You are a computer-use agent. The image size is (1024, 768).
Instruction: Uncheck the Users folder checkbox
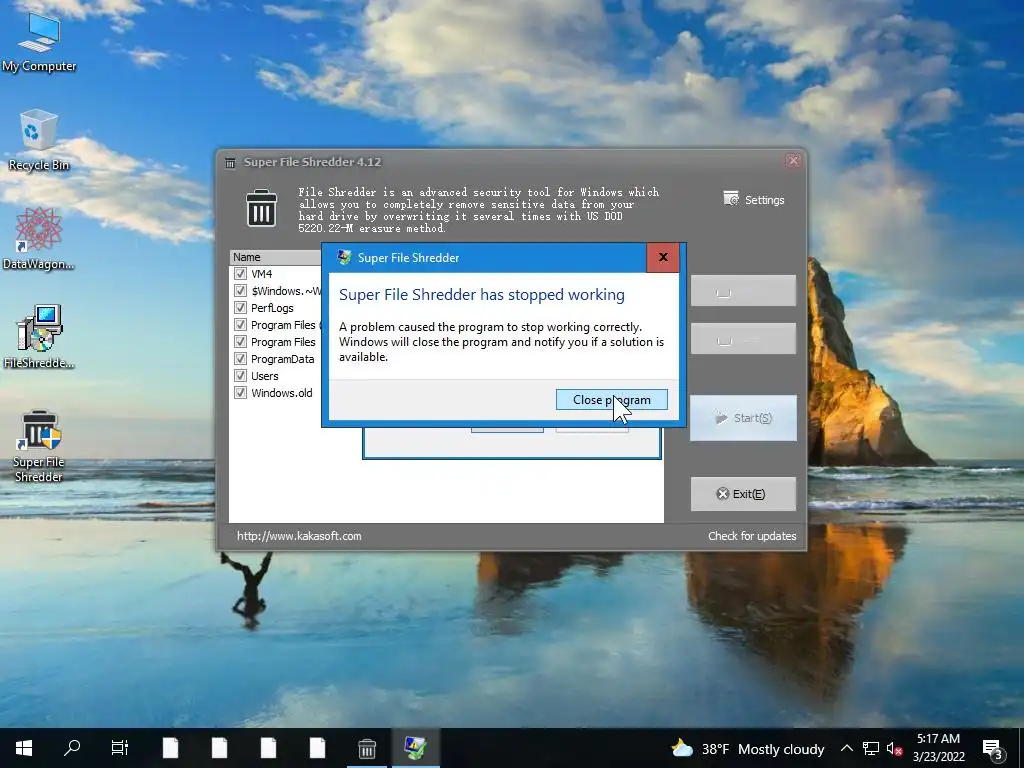240,376
